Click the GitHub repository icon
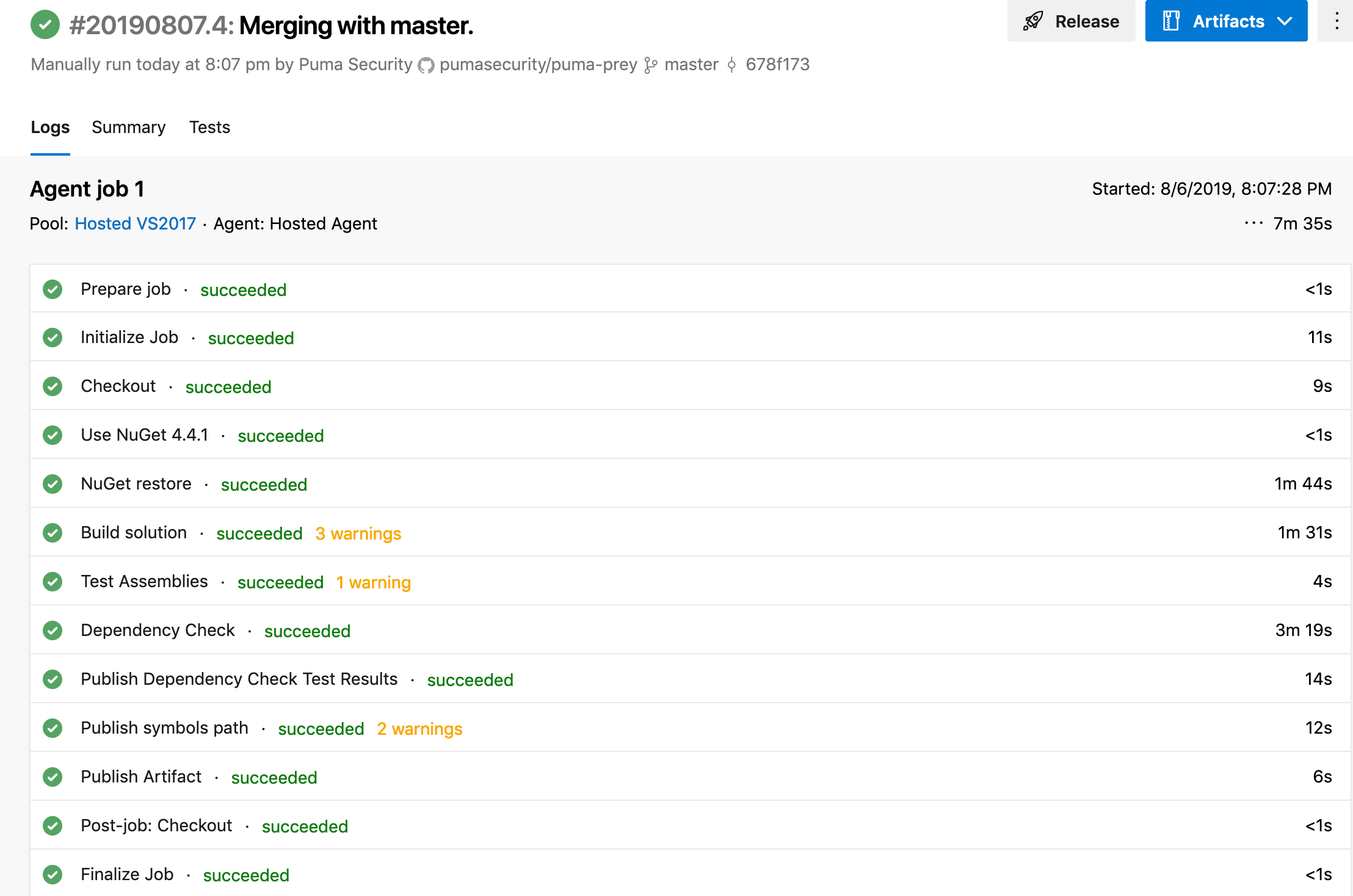 (x=426, y=65)
